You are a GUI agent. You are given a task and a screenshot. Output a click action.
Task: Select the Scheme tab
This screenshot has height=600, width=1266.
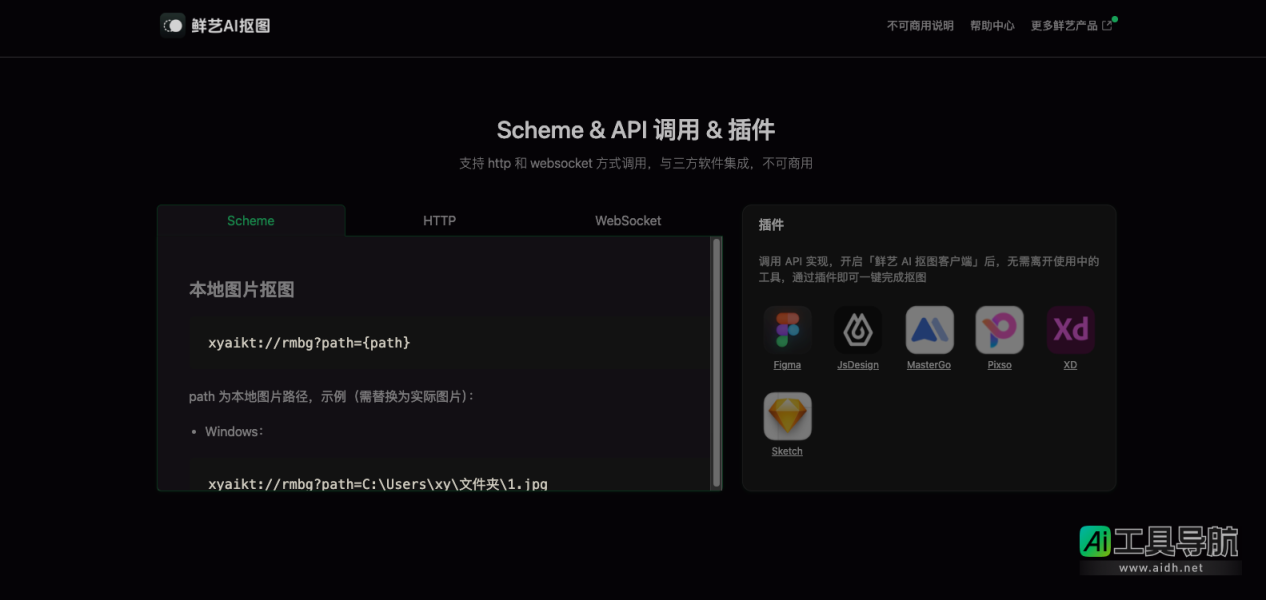pyautogui.click(x=250, y=220)
